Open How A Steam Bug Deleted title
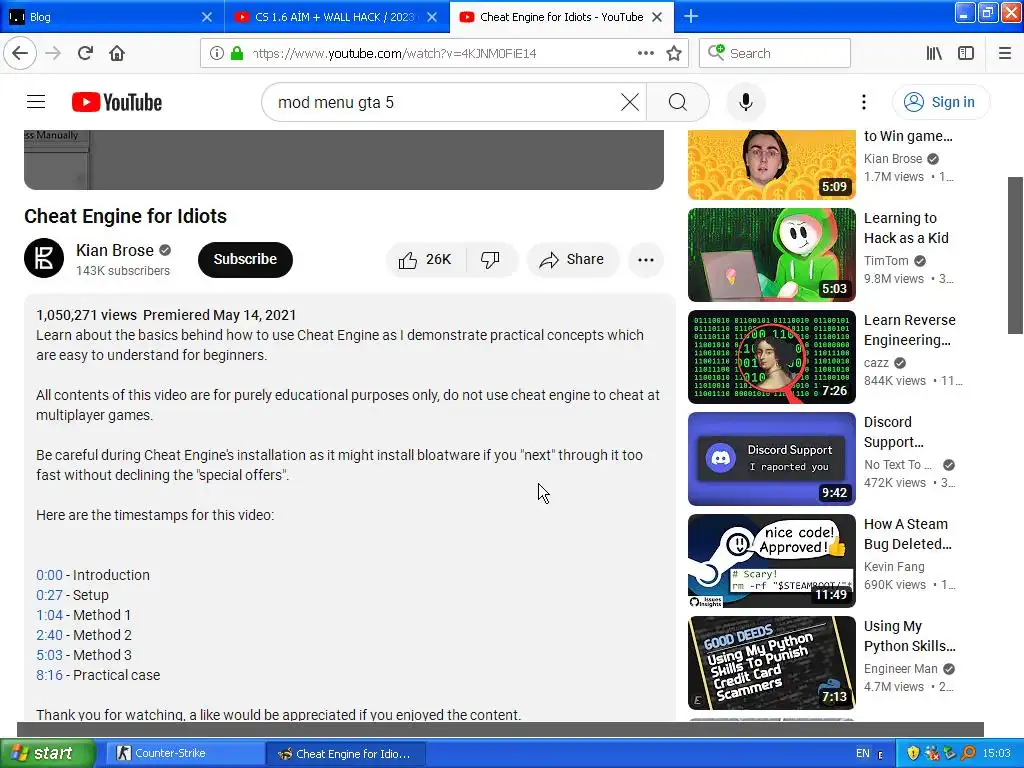 pos(907,534)
